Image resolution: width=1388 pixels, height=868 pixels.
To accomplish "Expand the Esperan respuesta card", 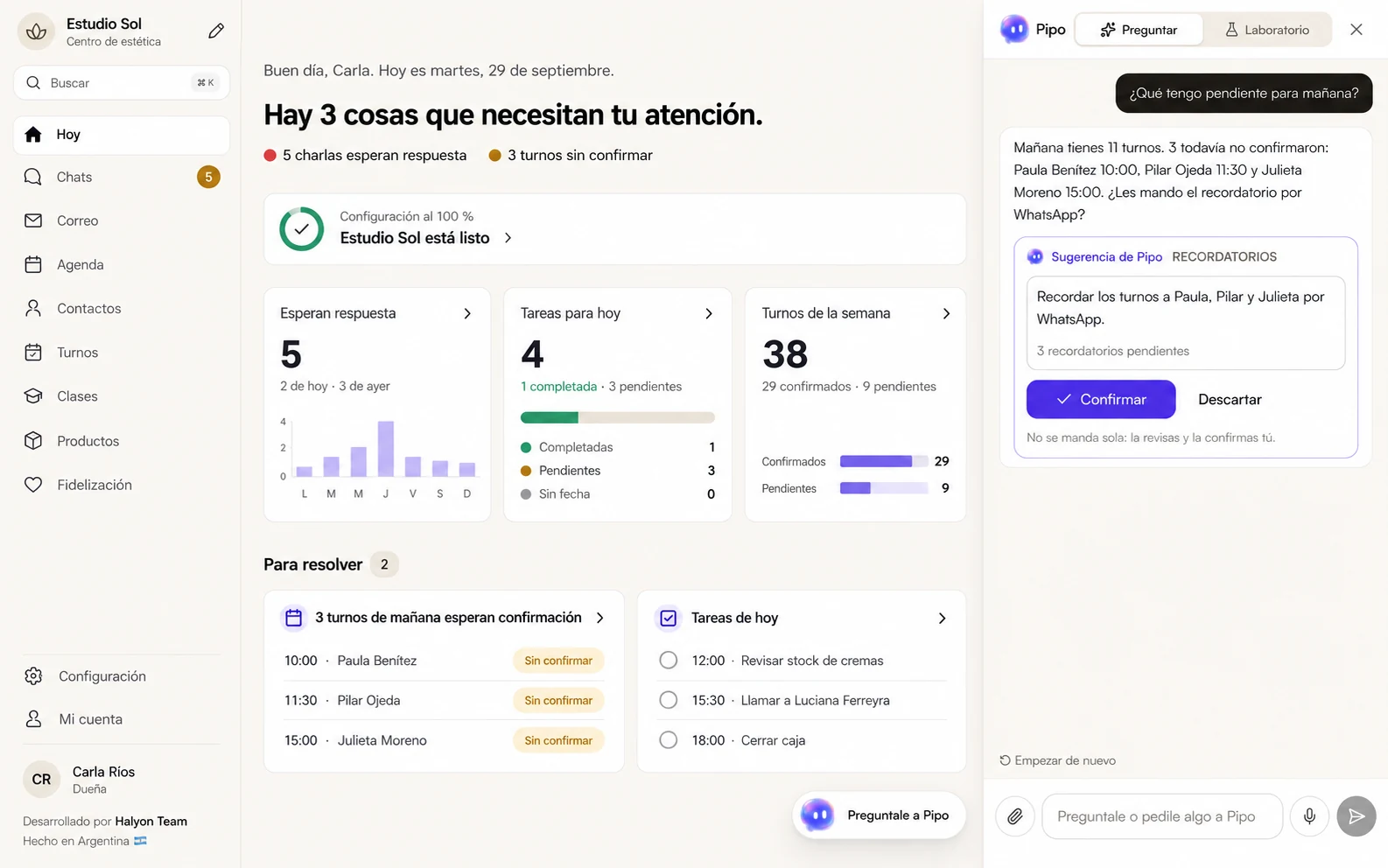I will (x=467, y=313).
